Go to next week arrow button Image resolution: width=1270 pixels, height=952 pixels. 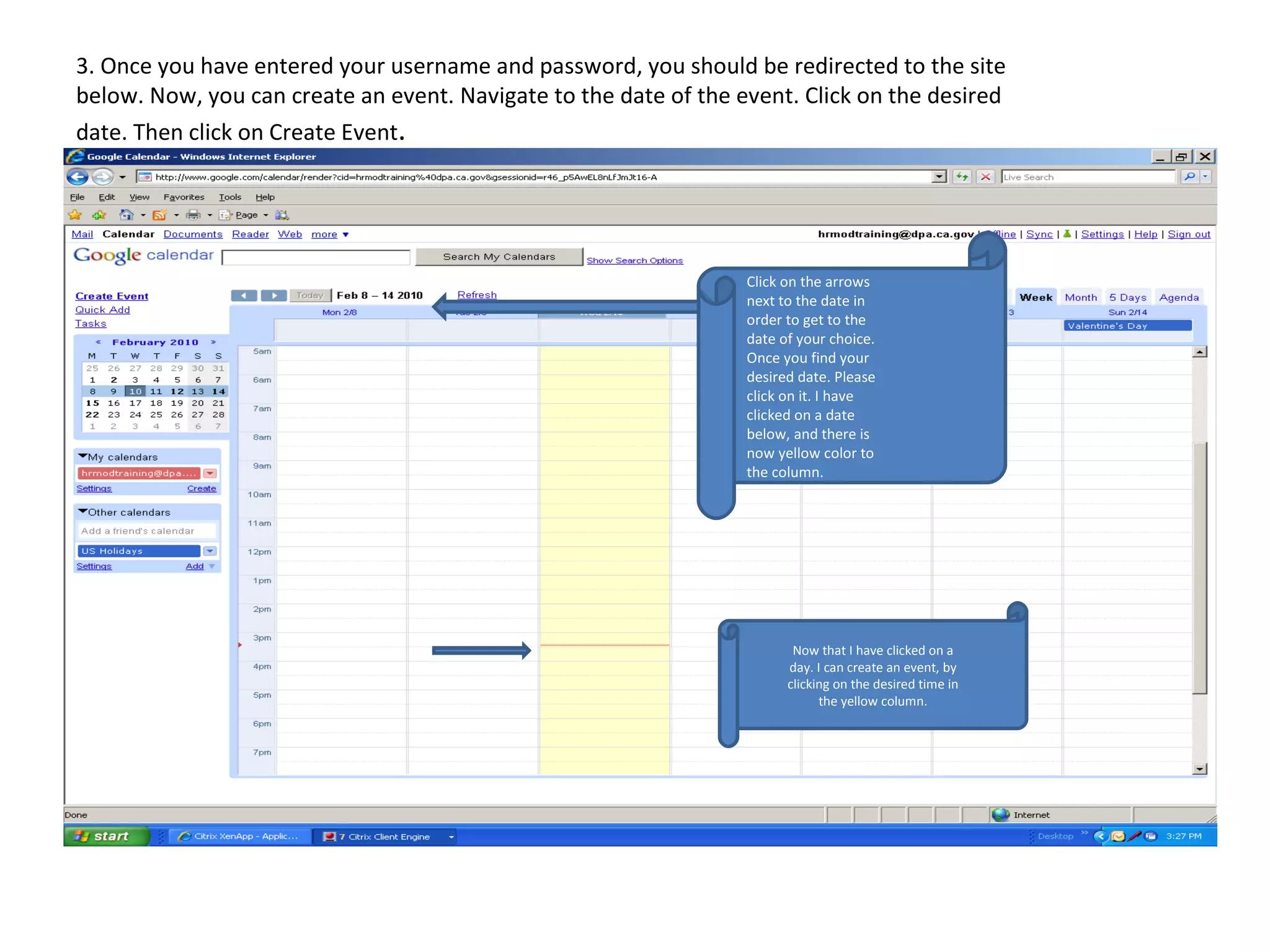[x=273, y=296]
